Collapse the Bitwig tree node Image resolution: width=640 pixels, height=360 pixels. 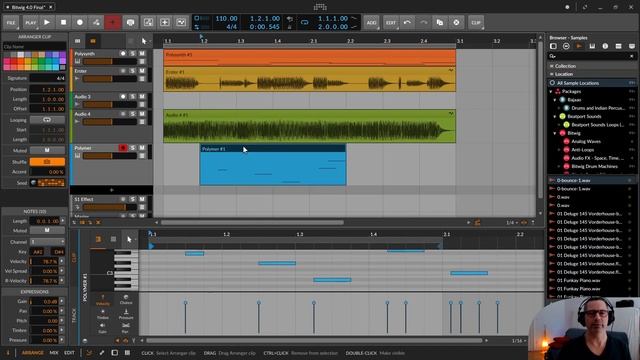pos(555,133)
